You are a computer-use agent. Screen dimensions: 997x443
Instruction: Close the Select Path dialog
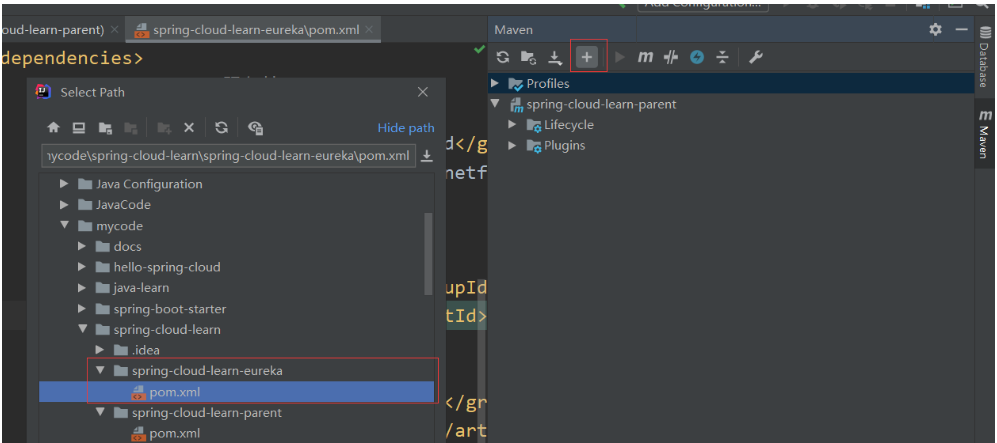[x=422, y=92]
